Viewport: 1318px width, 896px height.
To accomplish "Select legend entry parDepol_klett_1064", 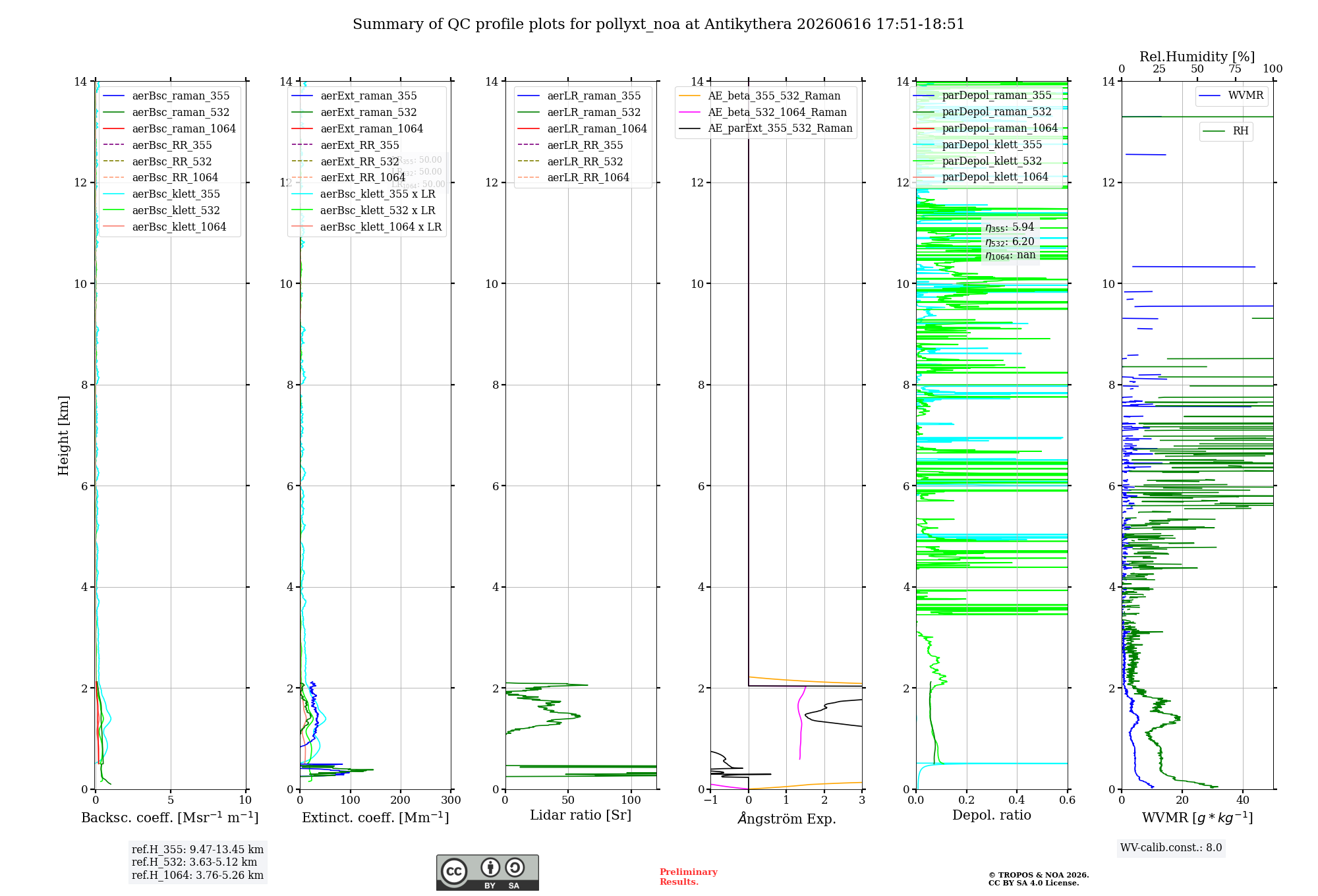I will pyautogui.click(x=981, y=177).
